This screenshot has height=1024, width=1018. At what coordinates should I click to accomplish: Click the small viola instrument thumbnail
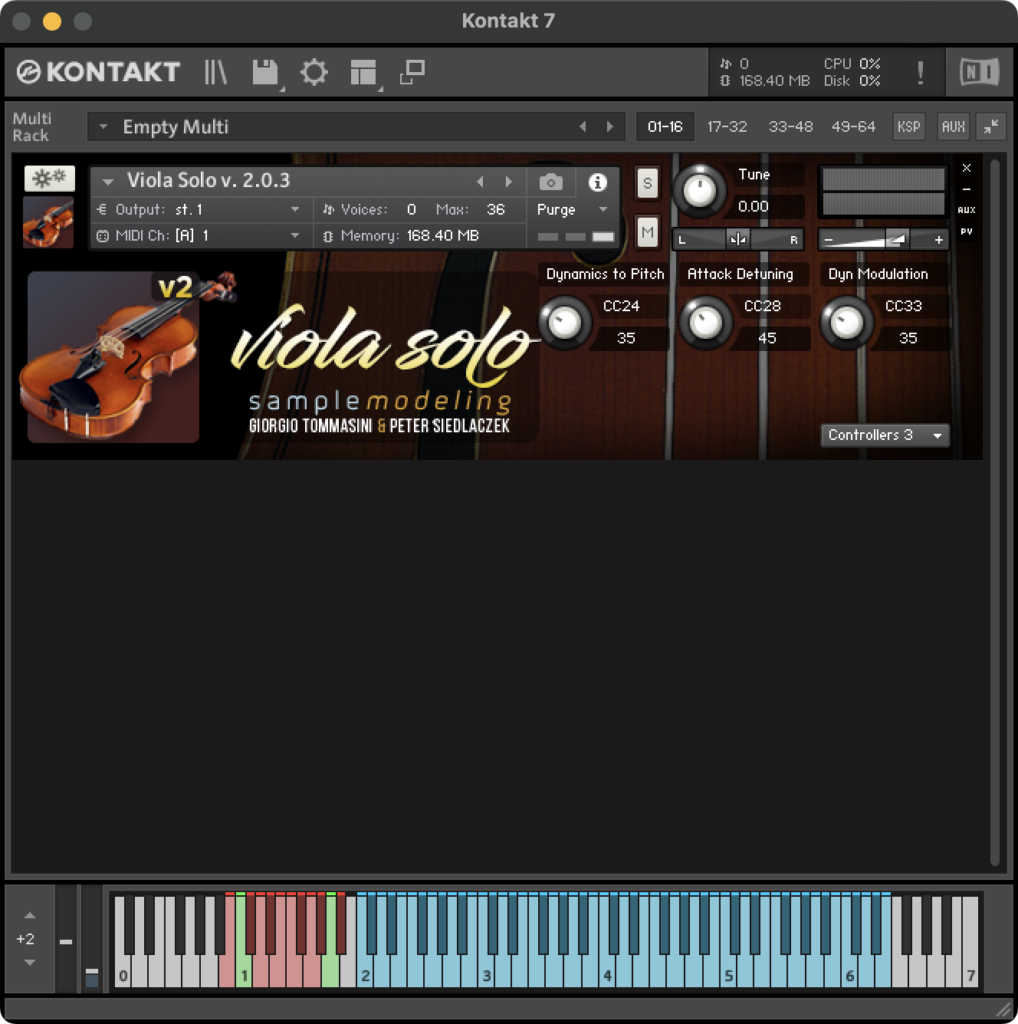tap(48, 223)
